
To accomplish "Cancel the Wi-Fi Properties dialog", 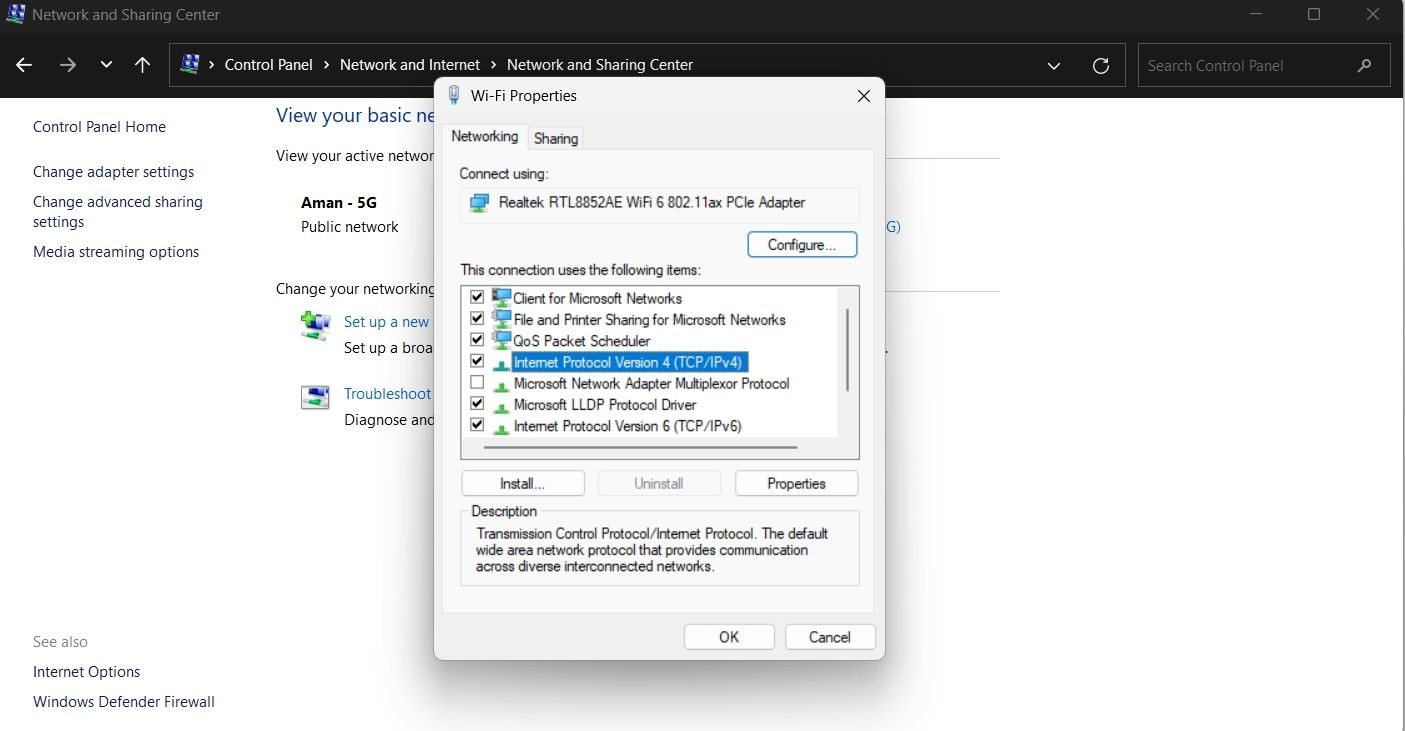I will click(x=830, y=637).
